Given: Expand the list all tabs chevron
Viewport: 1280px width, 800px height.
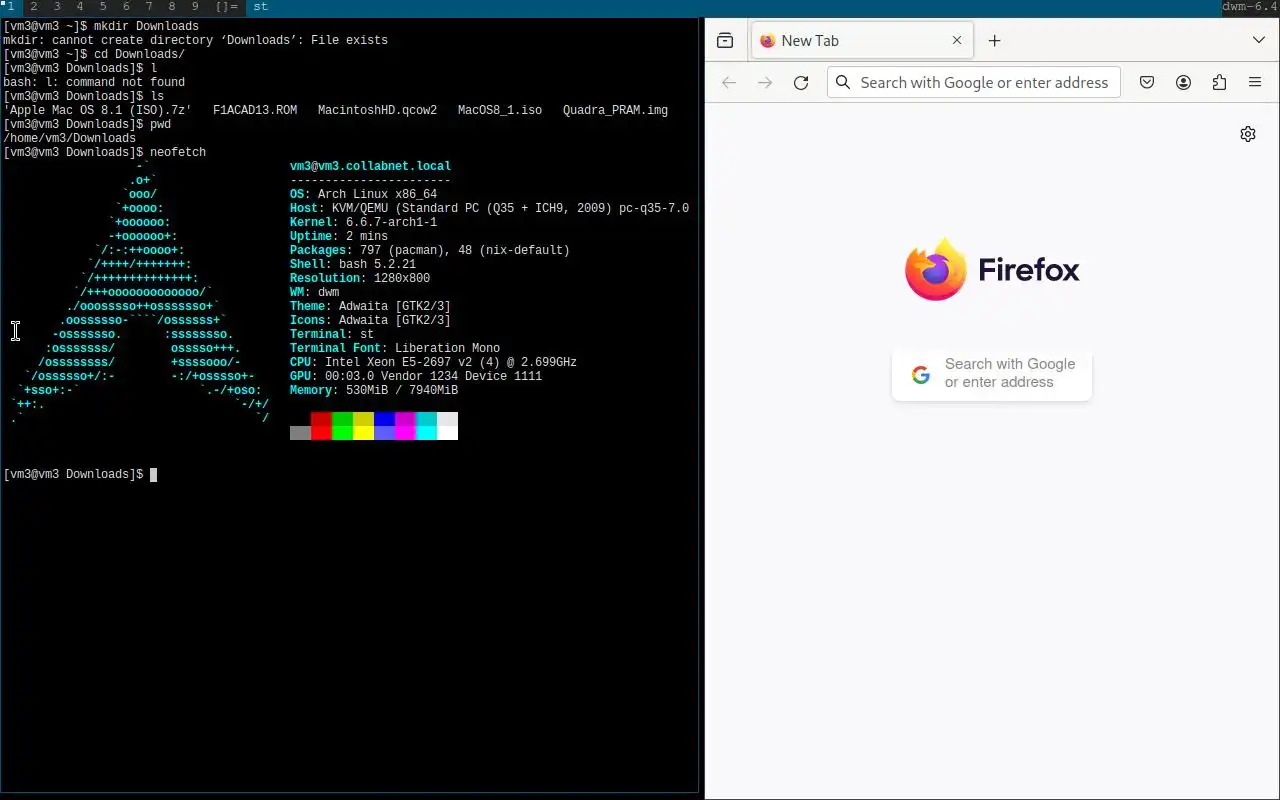Looking at the screenshot, I should tap(1259, 41).
